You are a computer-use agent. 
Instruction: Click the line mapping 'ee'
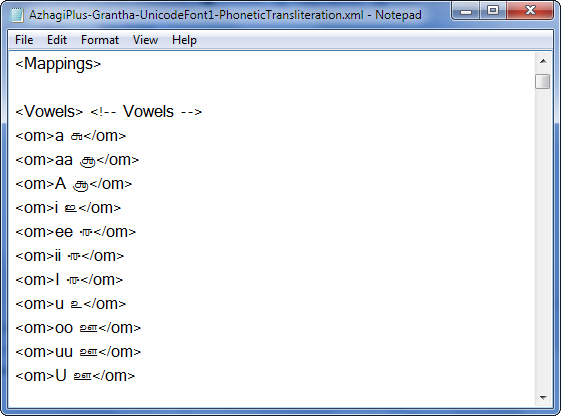coord(75,232)
